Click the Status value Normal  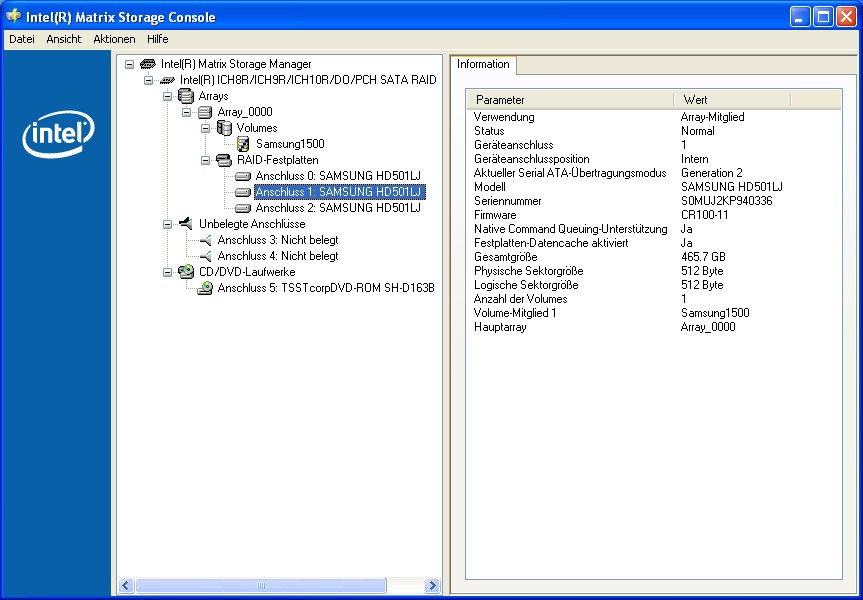(x=698, y=131)
